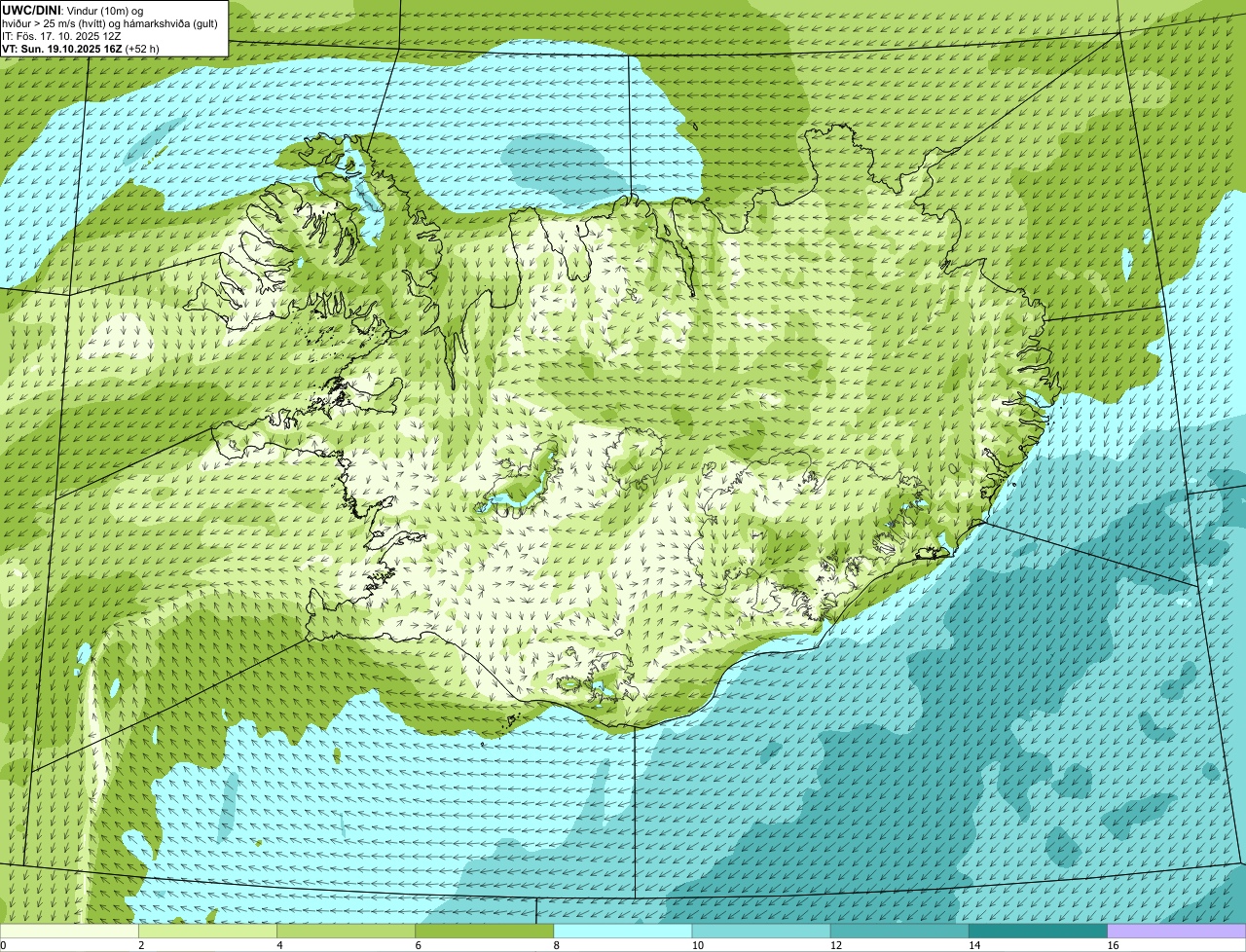Viewport: 1246px width, 952px height.
Task: Click the "4" label on the color scale
Action: [279, 945]
